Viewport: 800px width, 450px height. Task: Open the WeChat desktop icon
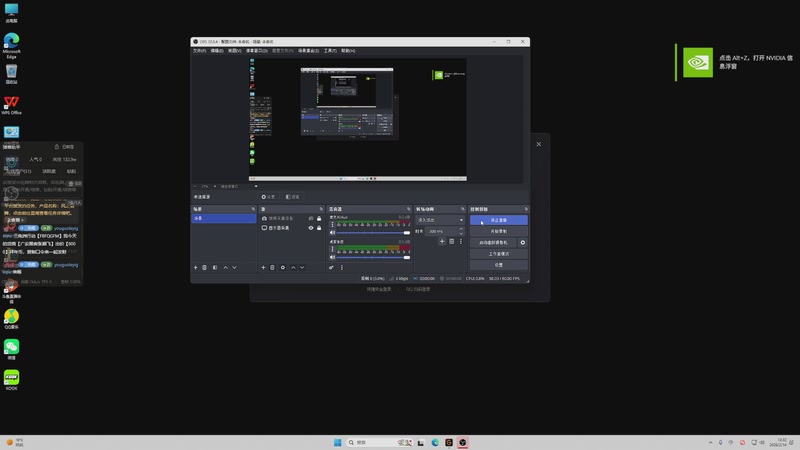click(11, 349)
